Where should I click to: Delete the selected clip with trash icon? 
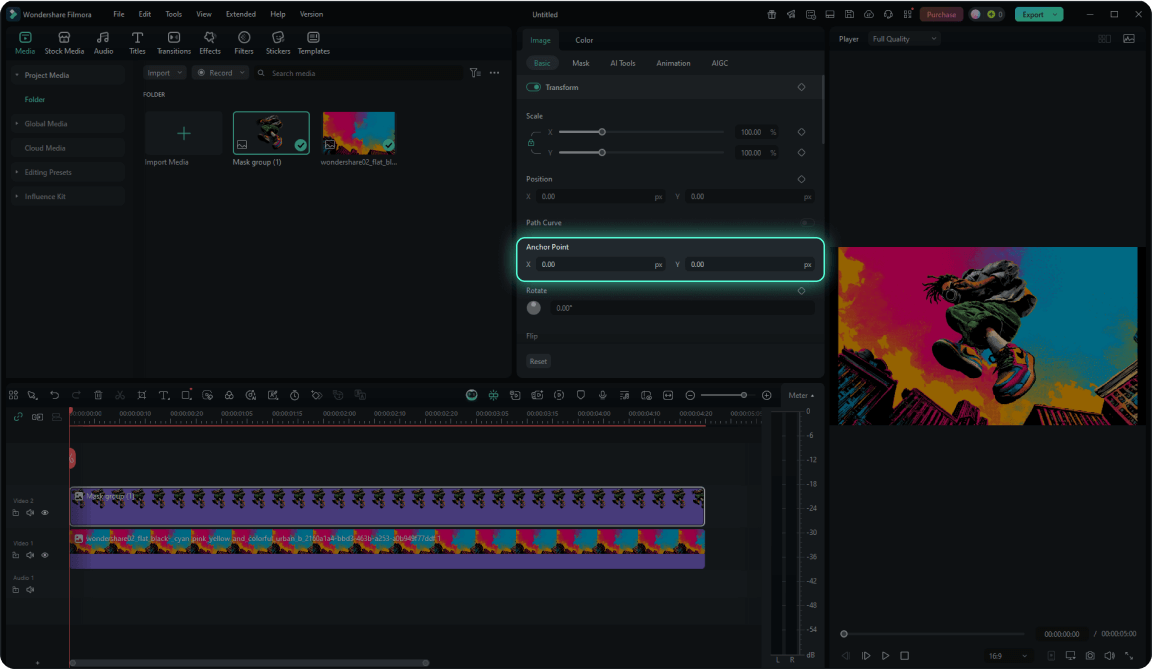(x=98, y=395)
